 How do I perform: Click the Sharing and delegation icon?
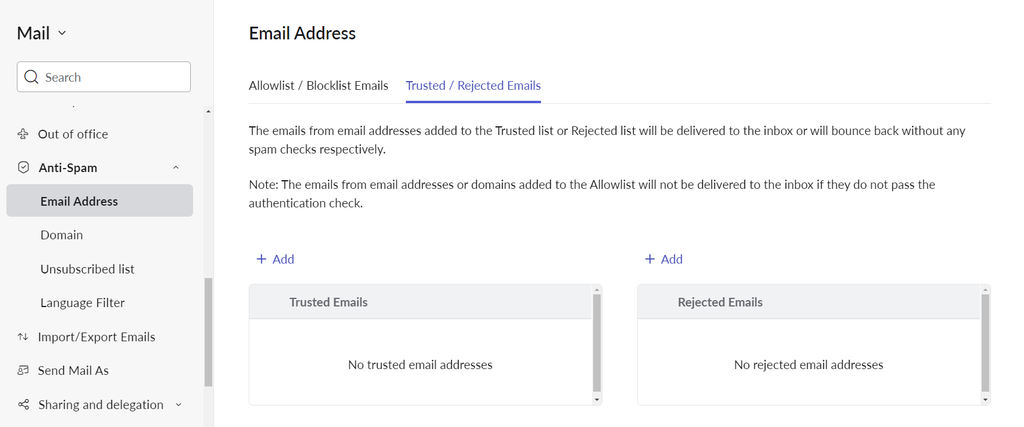coord(23,405)
